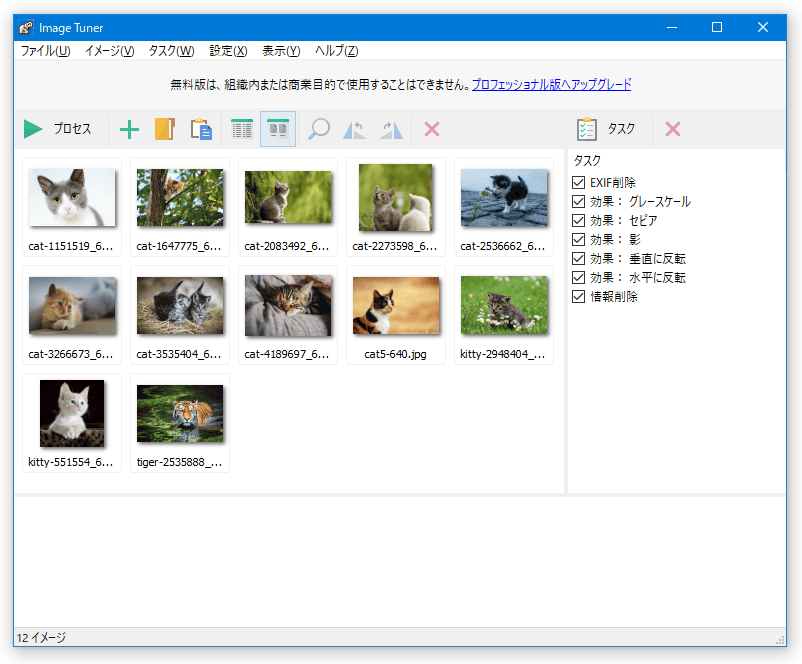Open the イメージ(V) menu
Screen dimensions: 802x664
tap(109, 51)
